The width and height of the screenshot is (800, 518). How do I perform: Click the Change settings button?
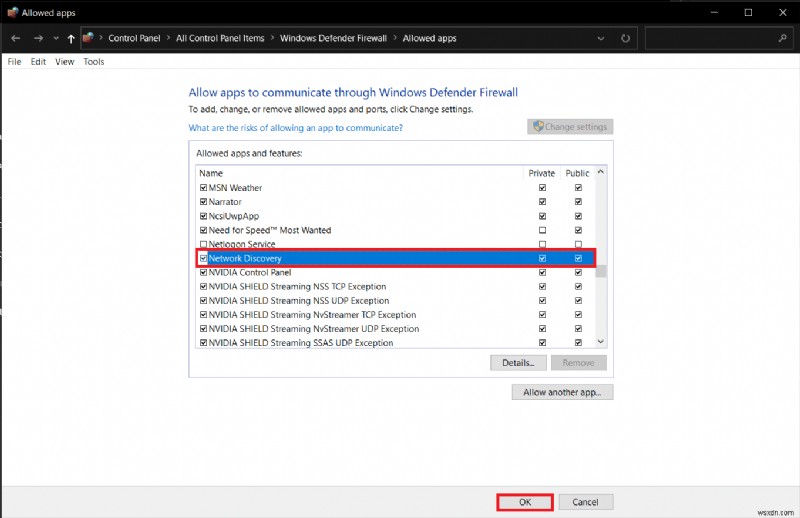click(570, 127)
